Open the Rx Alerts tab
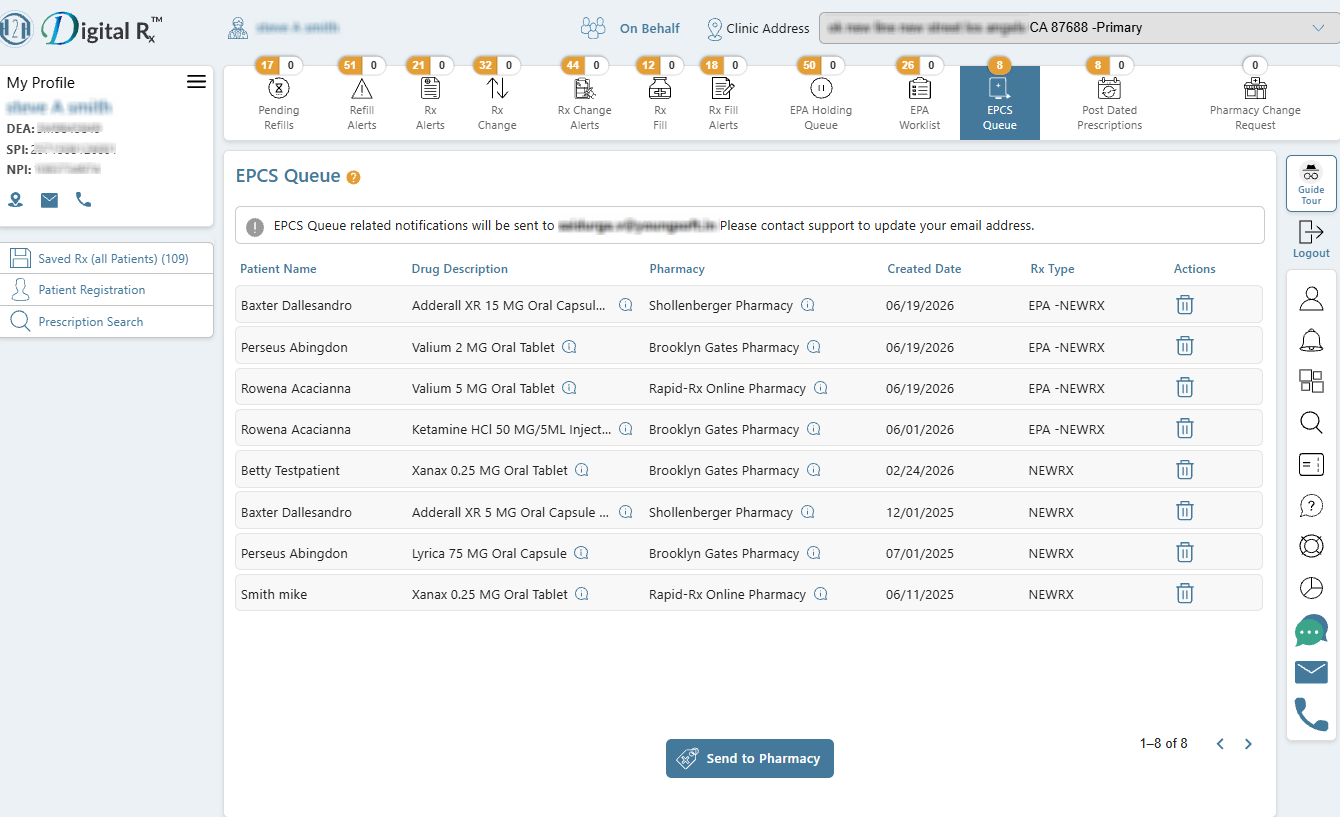1340x817 pixels. click(430, 103)
